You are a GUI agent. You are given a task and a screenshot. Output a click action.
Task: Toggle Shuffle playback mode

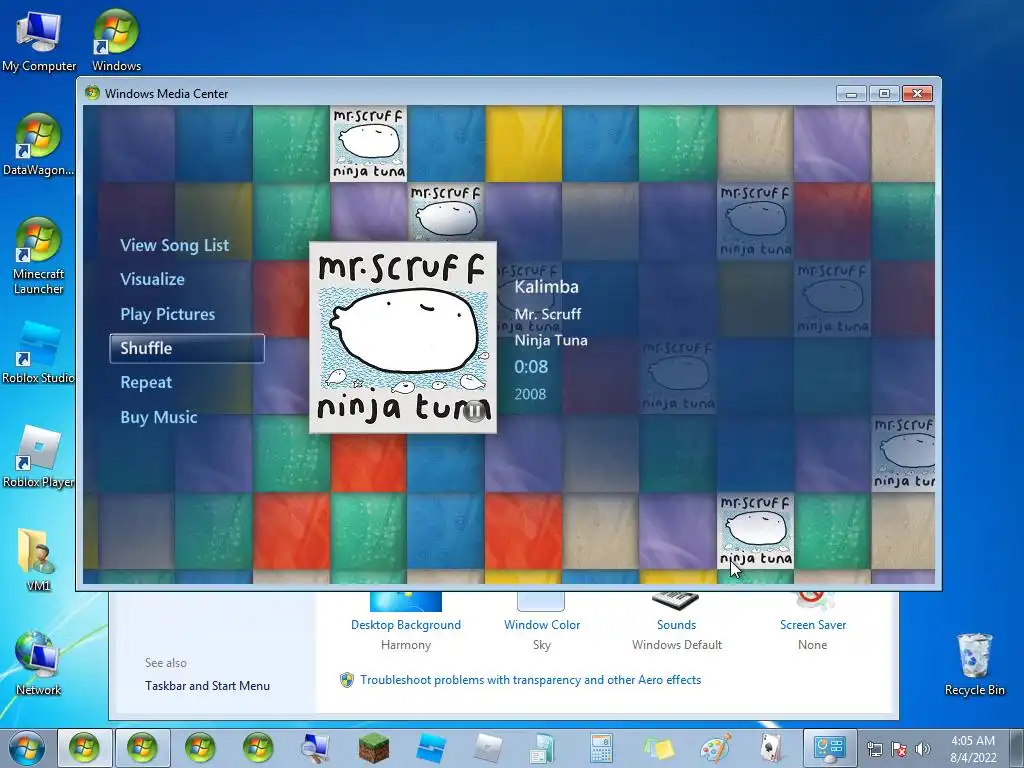(x=187, y=348)
